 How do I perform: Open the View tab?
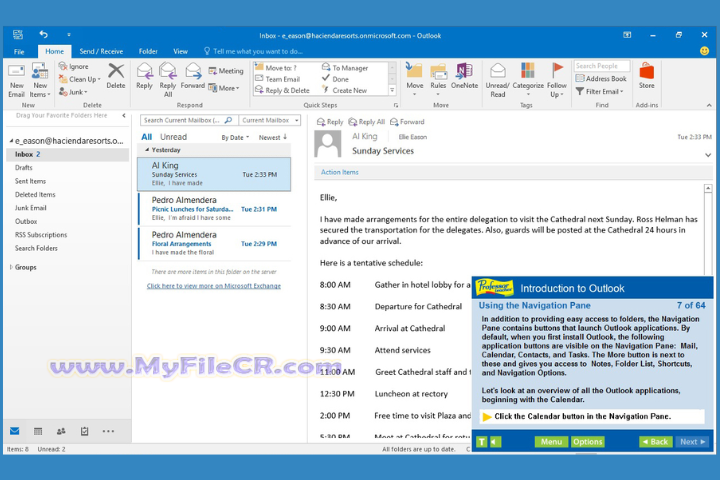click(180, 51)
